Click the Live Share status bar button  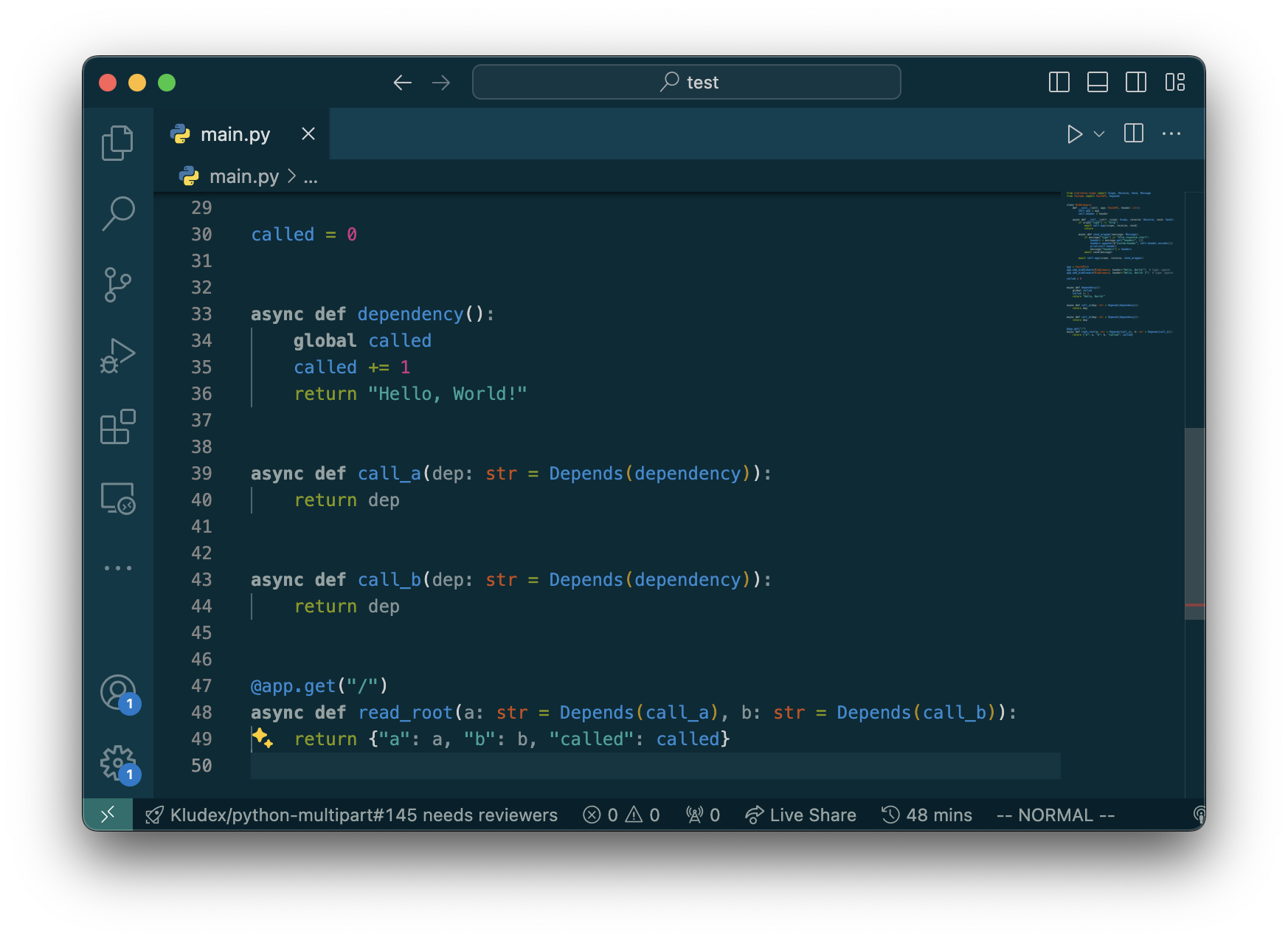point(800,815)
